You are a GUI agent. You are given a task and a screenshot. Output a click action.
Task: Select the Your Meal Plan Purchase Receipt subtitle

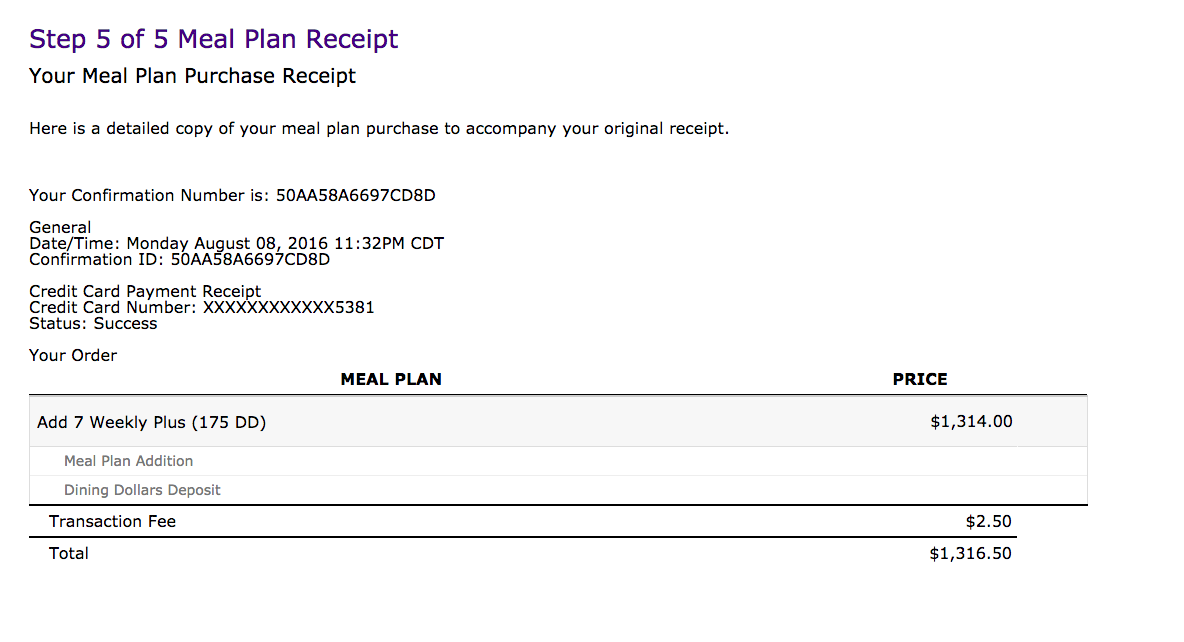[x=192, y=76]
